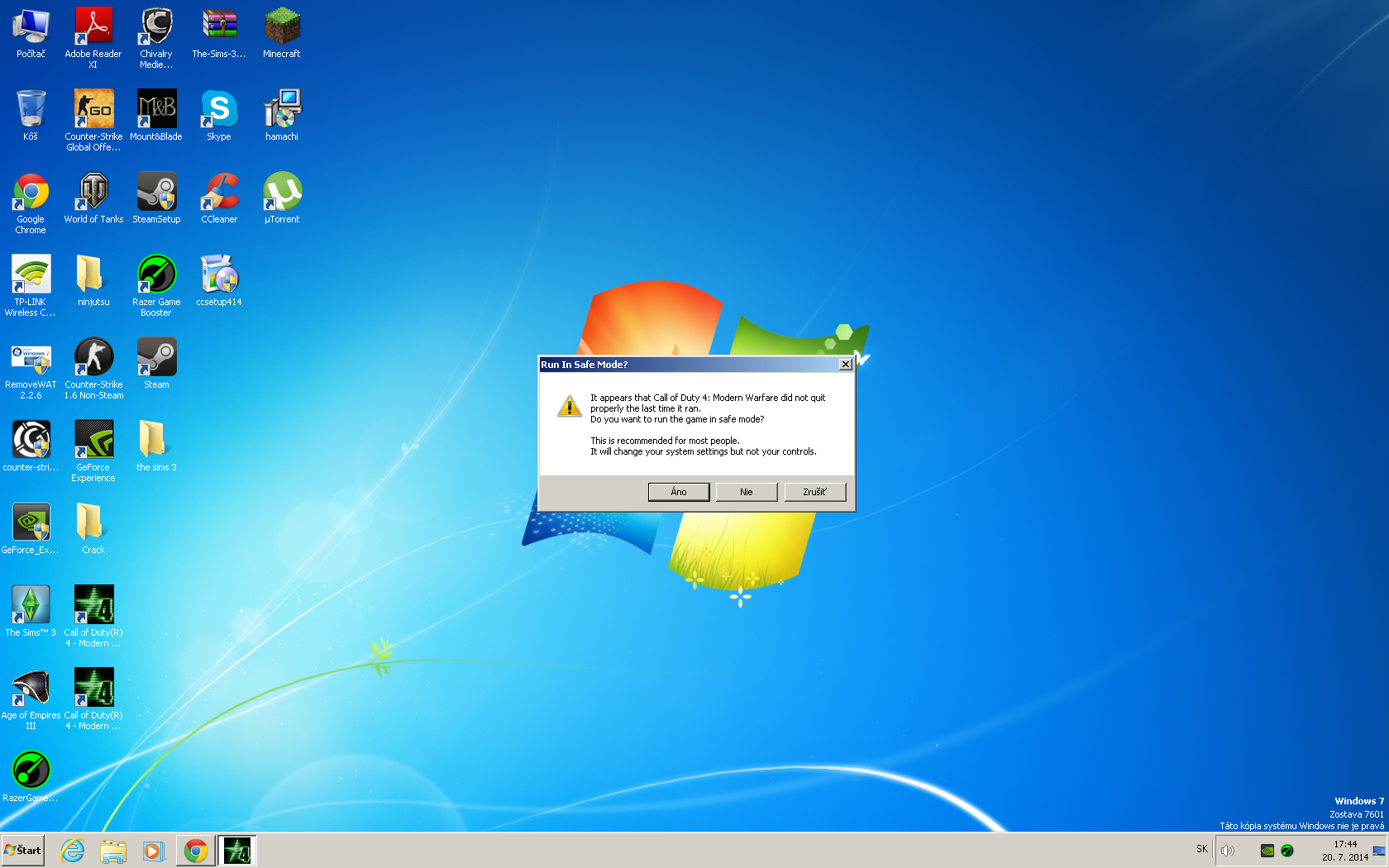Image resolution: width=1389 pixels, height=868 pixels.
Task: Select the Skype desktop shortcut
Action: (x=219, y=116)
